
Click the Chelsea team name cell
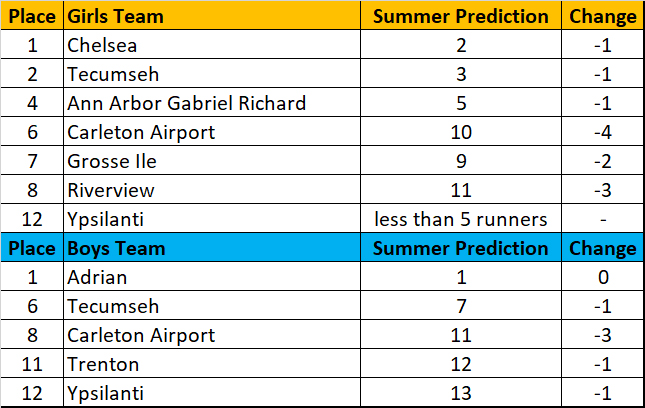210,45
